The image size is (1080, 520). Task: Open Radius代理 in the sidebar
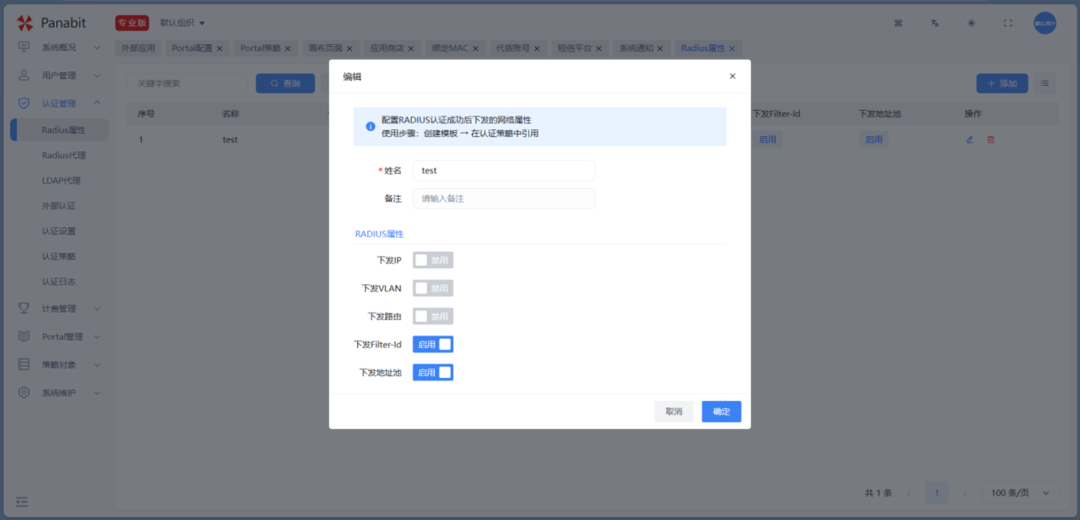63,155
